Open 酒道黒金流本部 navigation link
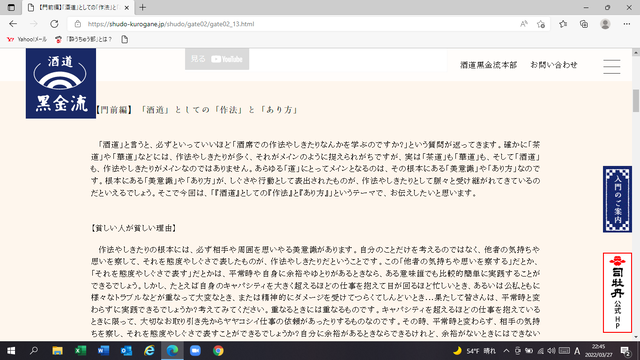640x360 pixels. (x=489, y=65)
